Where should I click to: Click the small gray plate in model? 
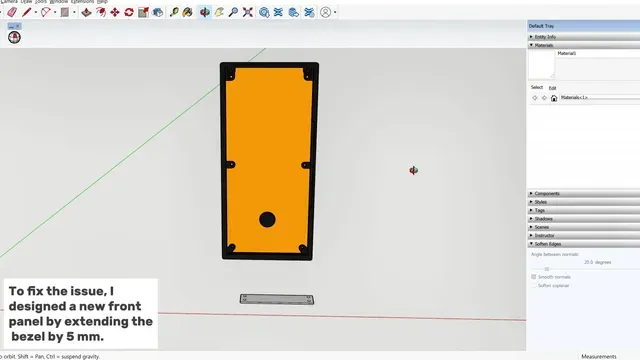click(x=277, y=299)
